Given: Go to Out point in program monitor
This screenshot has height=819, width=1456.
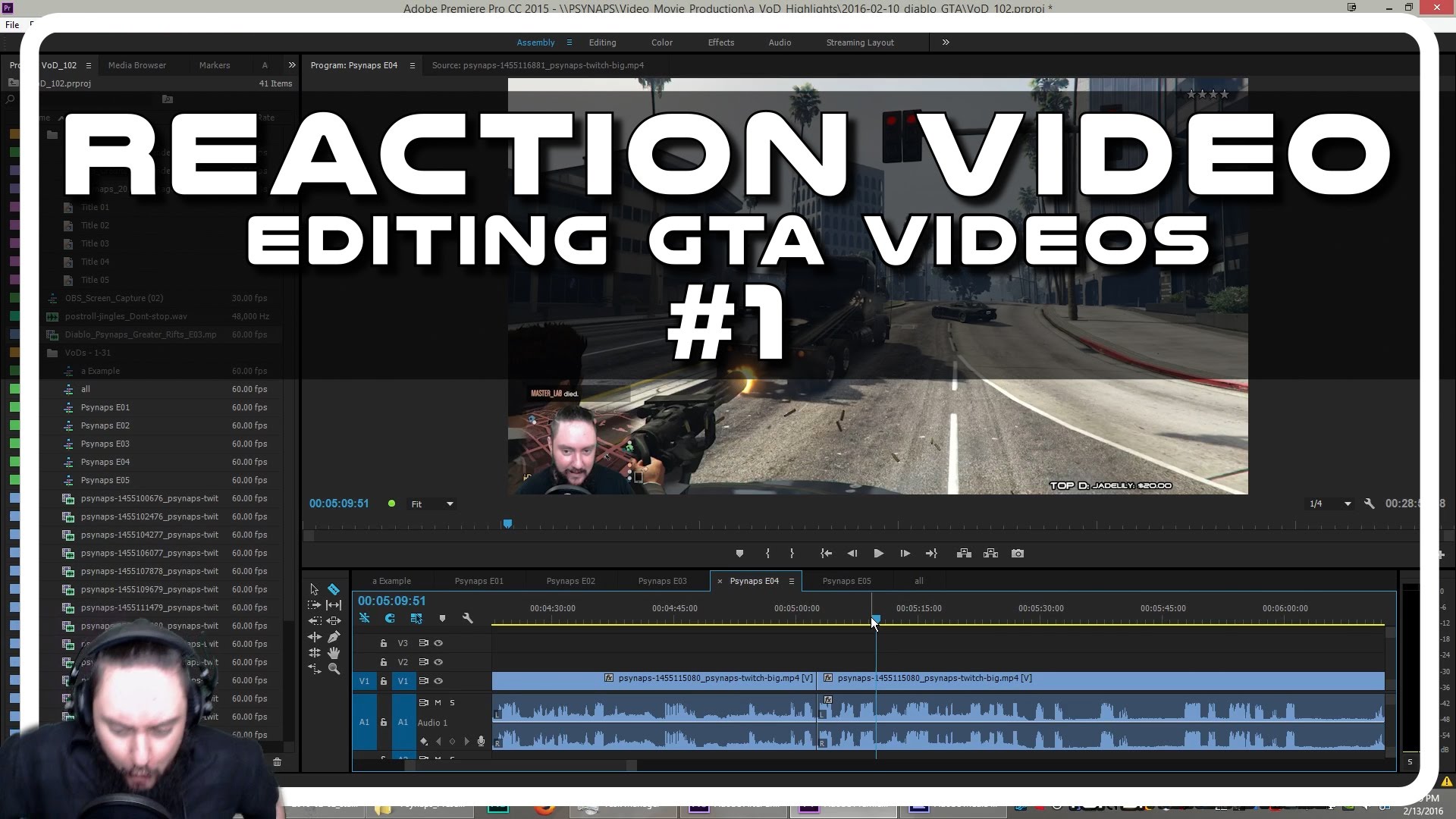Looking at the screenshot, I should (932, 554).
